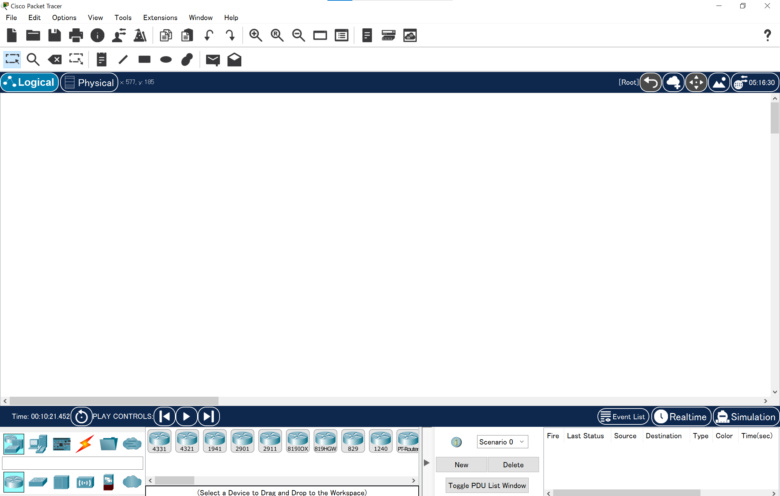Viewport: 780px width, 496px height.
Task: Choose the Draw Rectangle tool
Action: click(x=144, y=59)
